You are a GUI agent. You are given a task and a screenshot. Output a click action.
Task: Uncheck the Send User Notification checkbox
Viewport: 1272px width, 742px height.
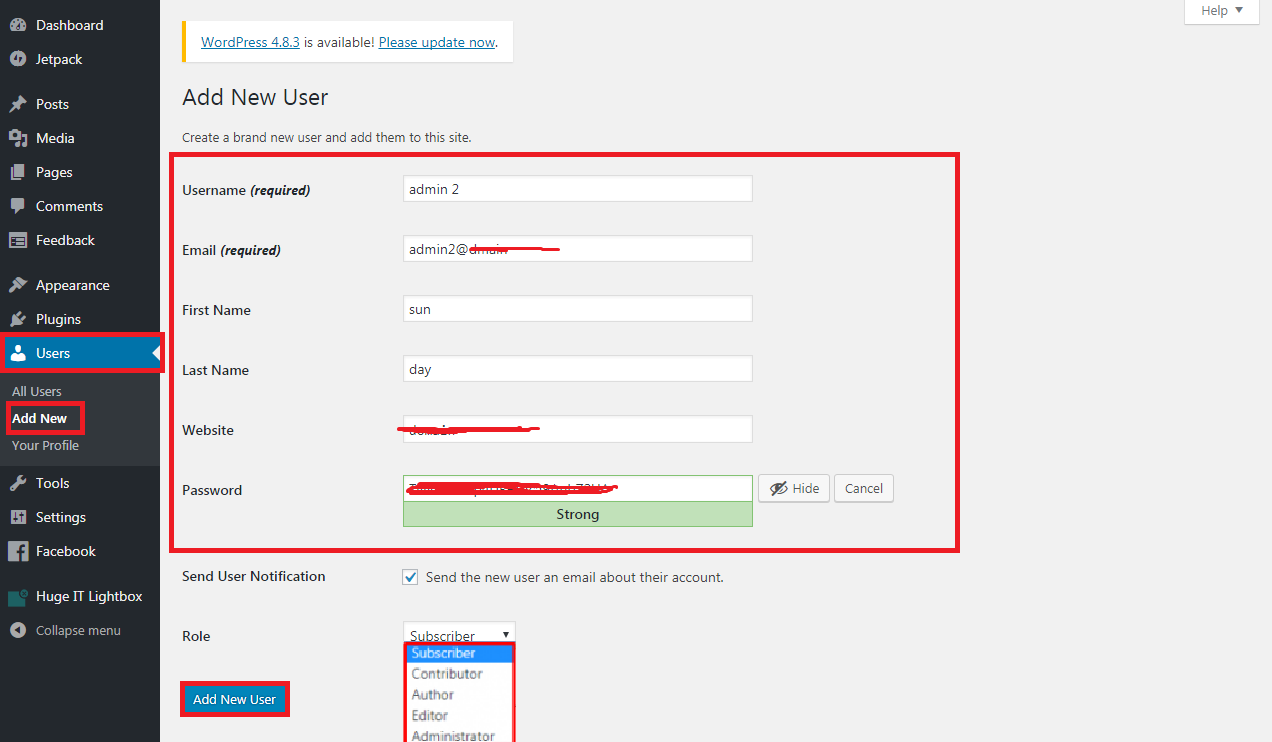tap(410, 577)
